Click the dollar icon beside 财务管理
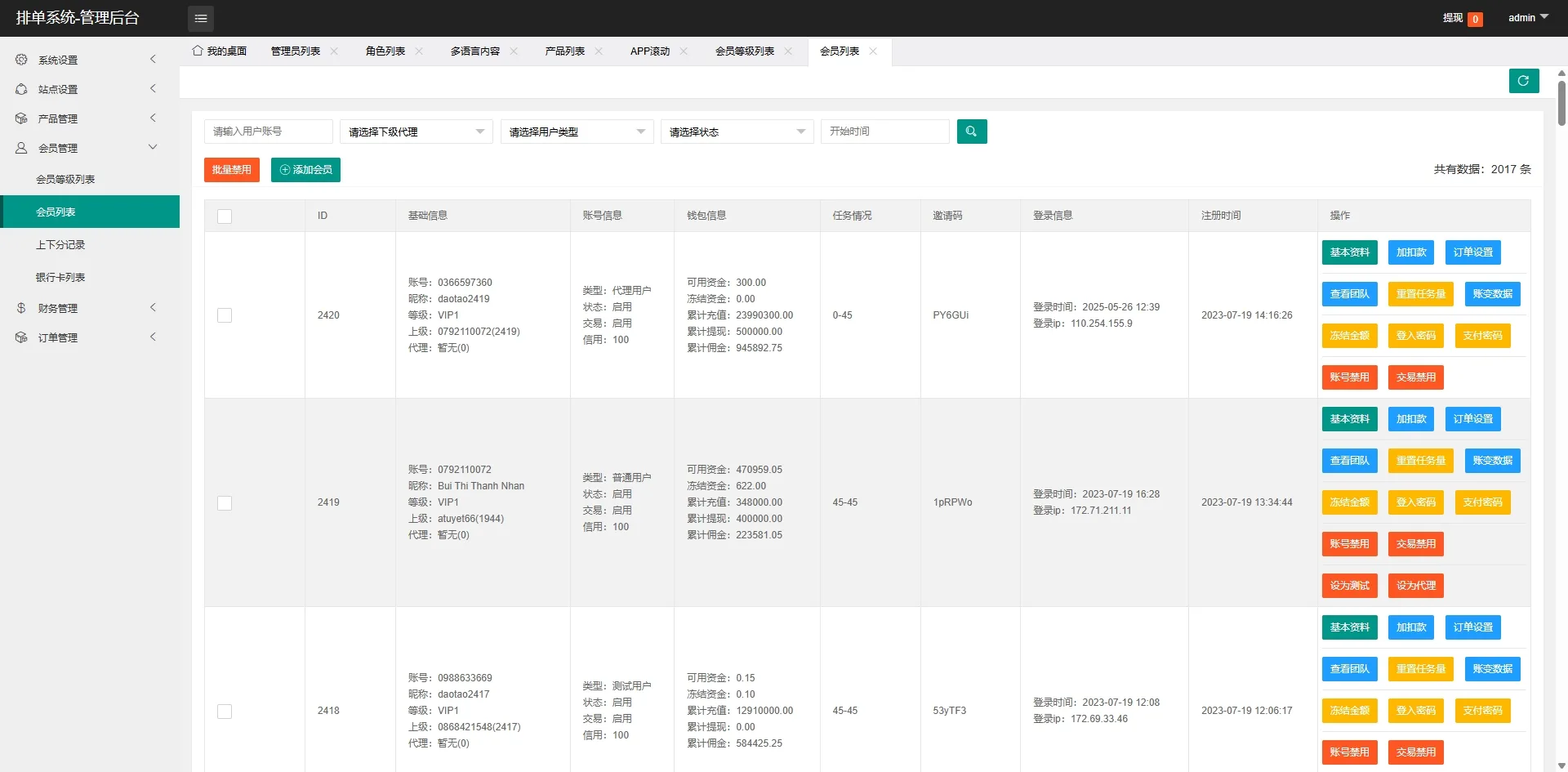The height and width of the screenshot is (772, 1568). (x=21, y=308)
